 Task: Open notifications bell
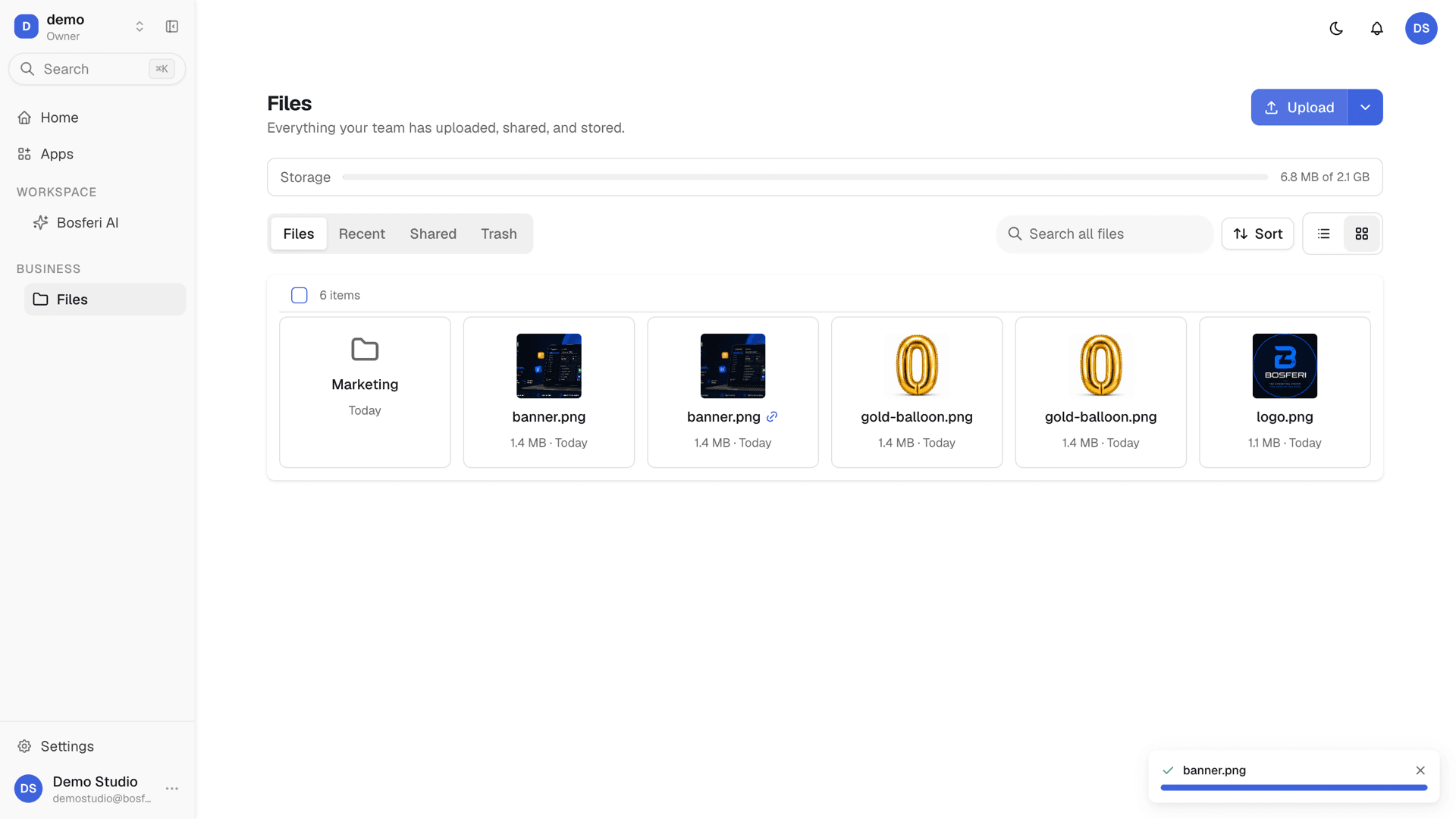click(1377, 28)
